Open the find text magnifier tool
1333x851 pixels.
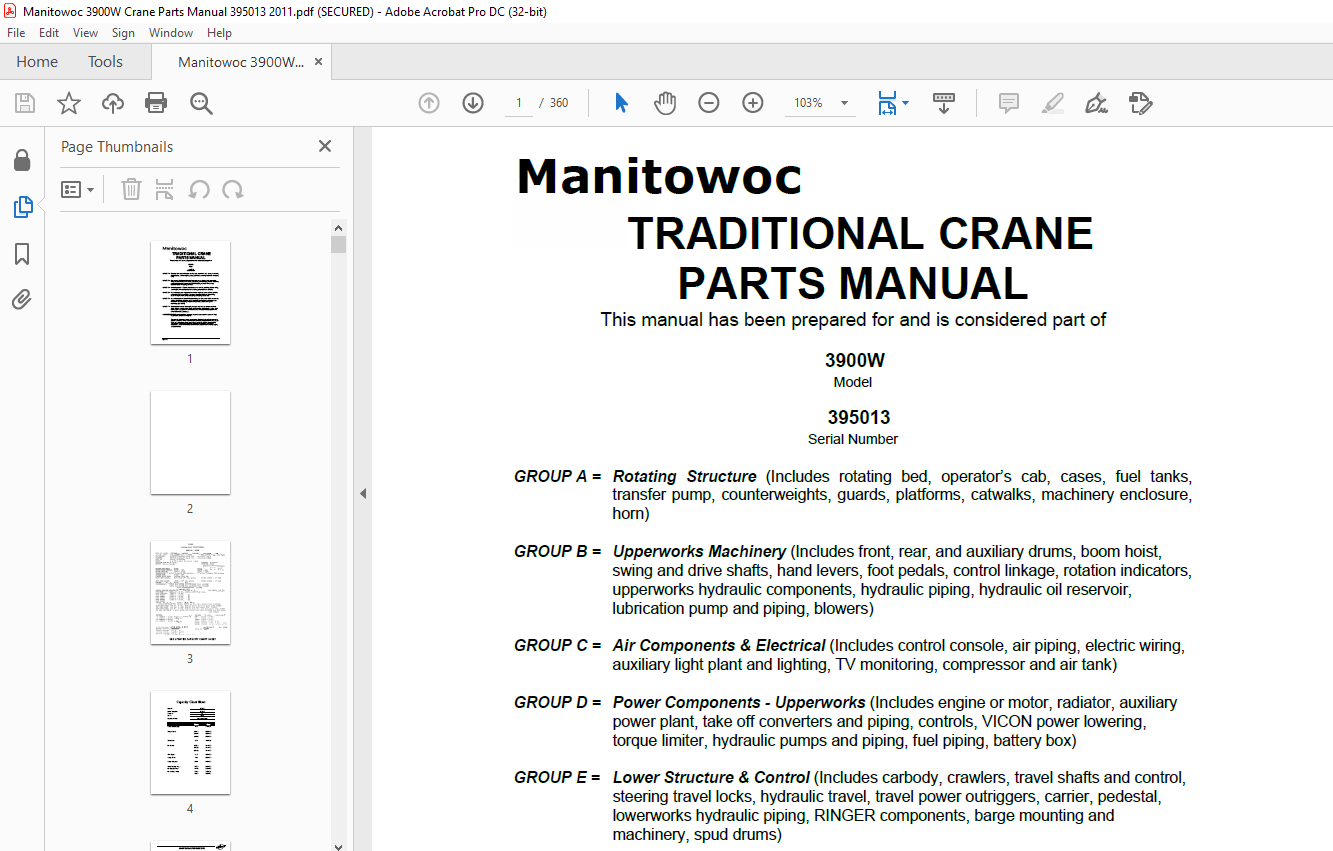coord(201,103)
